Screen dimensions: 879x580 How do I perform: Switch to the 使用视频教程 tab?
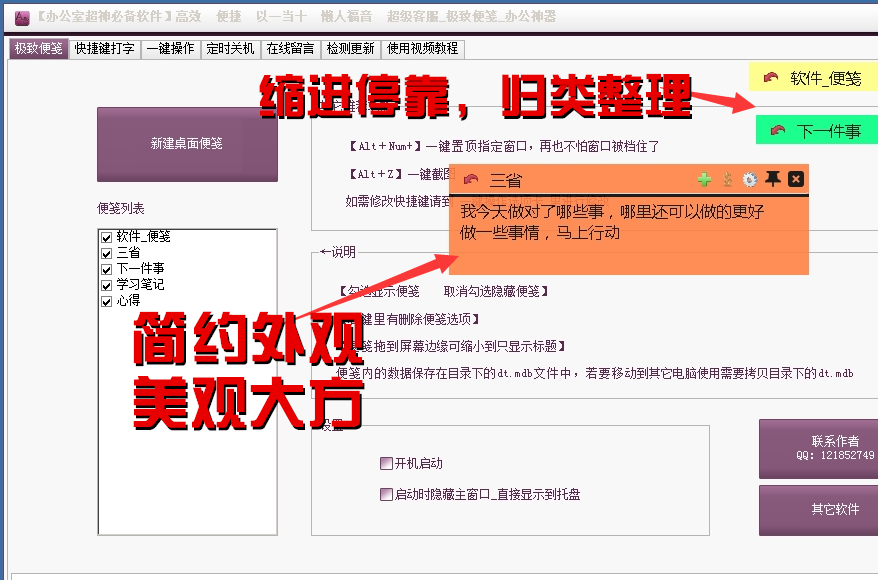click(x=422, y=47)
